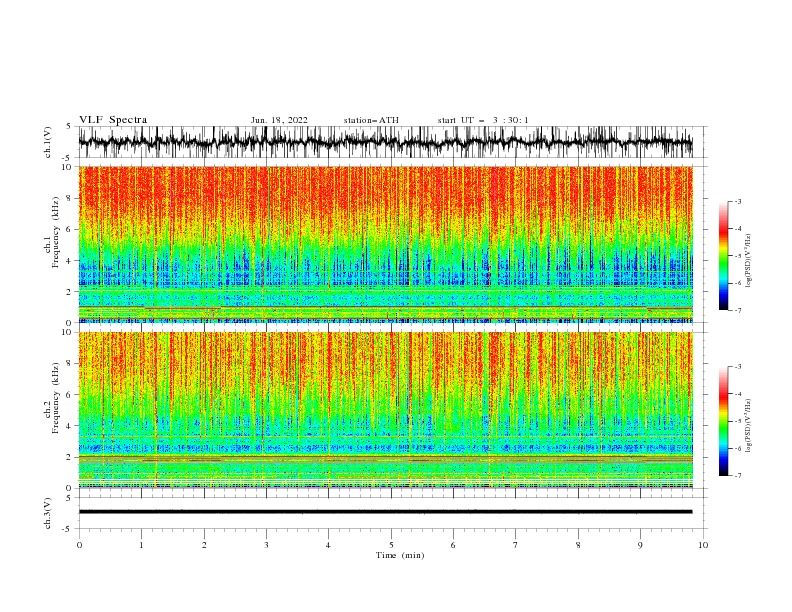Click the "VLF Spectra" plot title
The width and height of the screenshot is (792, 612).
tap(113, 120)
